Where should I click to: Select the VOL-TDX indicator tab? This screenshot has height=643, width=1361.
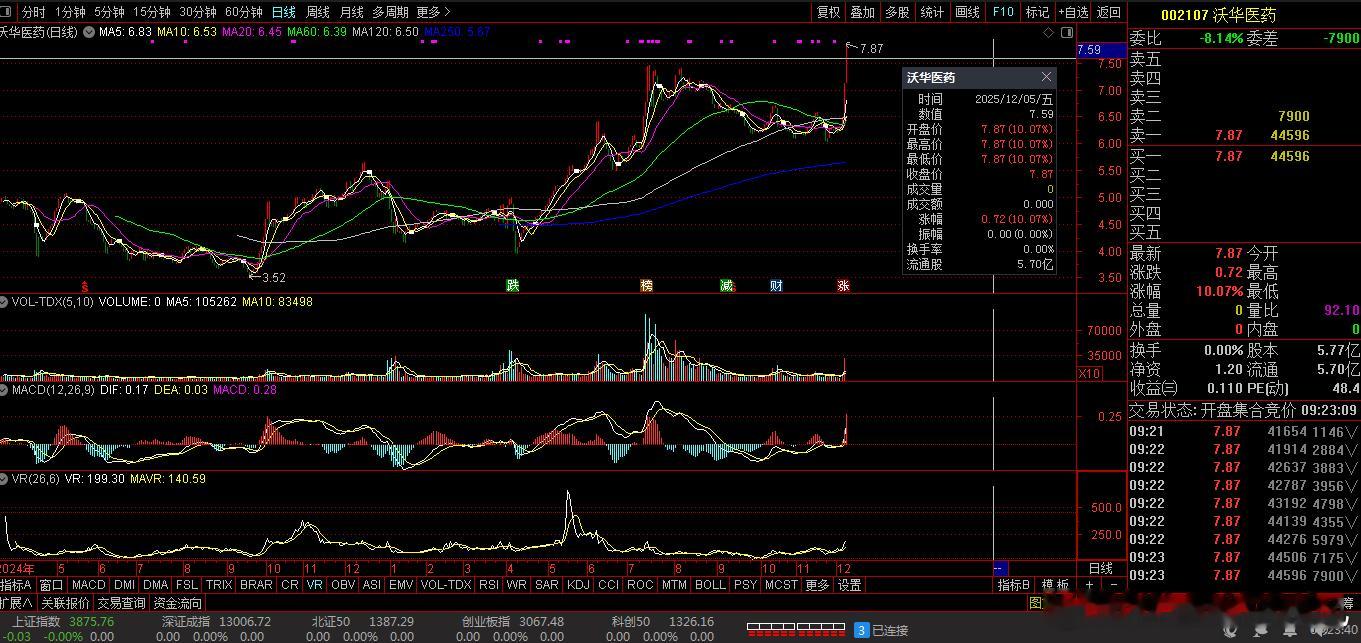pos(446,585)
